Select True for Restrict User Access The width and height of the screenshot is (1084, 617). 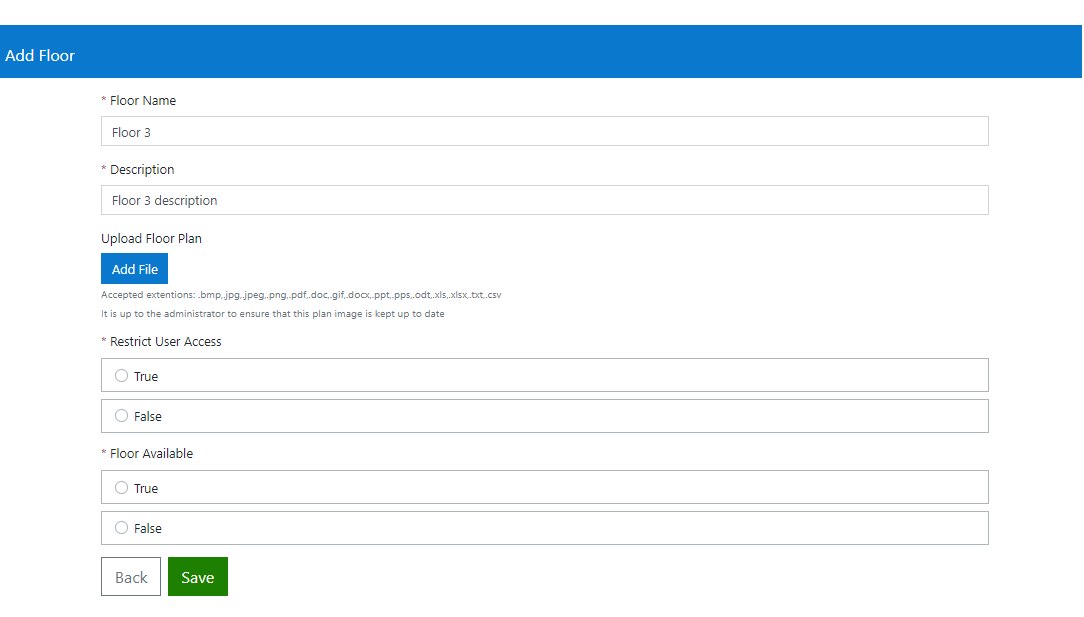[x=122, y=376]
